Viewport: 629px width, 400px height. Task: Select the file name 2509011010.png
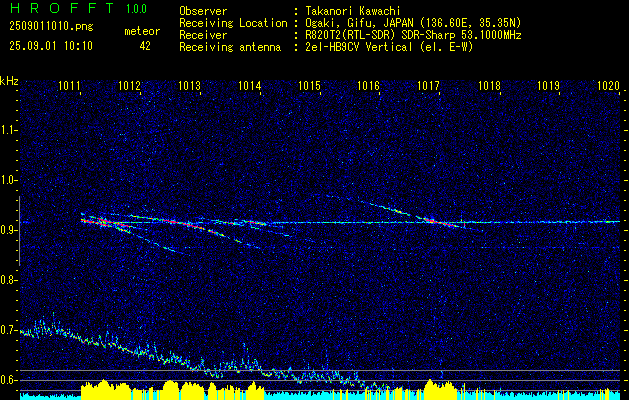tap(51, 27)
